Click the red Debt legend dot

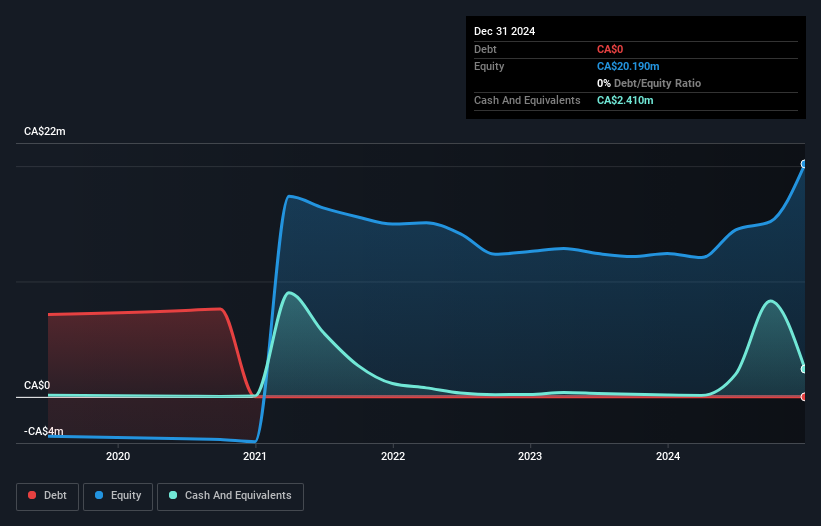32,495
